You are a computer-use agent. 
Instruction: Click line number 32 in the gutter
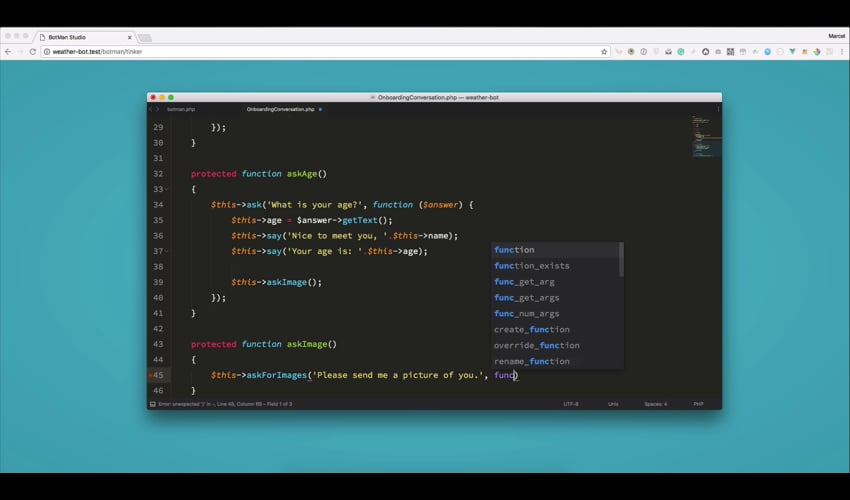(158, 174)
